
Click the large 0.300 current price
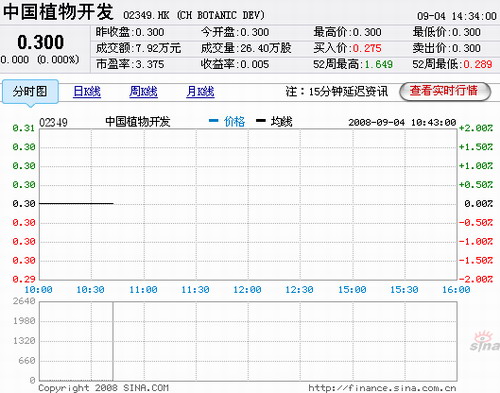tap(41, 42)
